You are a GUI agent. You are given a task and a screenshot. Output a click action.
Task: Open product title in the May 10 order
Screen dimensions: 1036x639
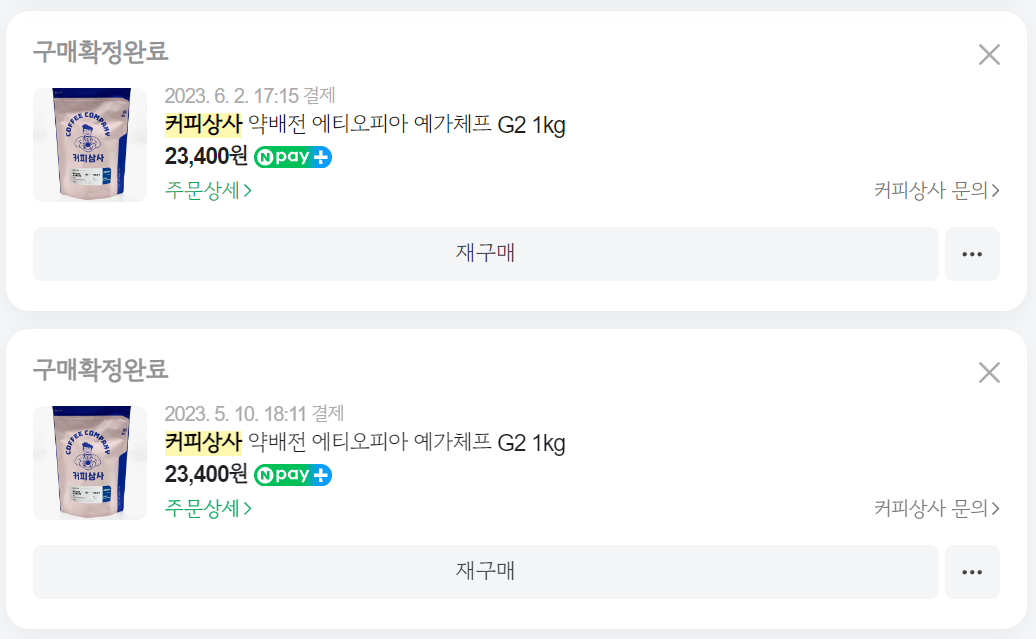365,442
